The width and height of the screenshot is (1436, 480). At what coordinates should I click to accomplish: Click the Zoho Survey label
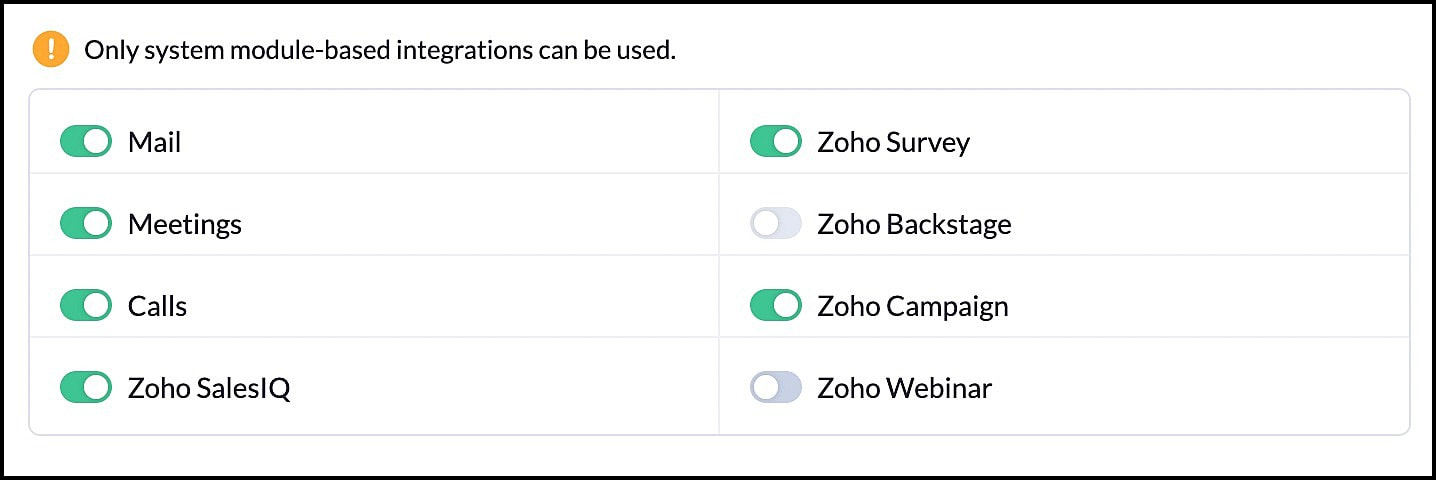tap(893, 143)
